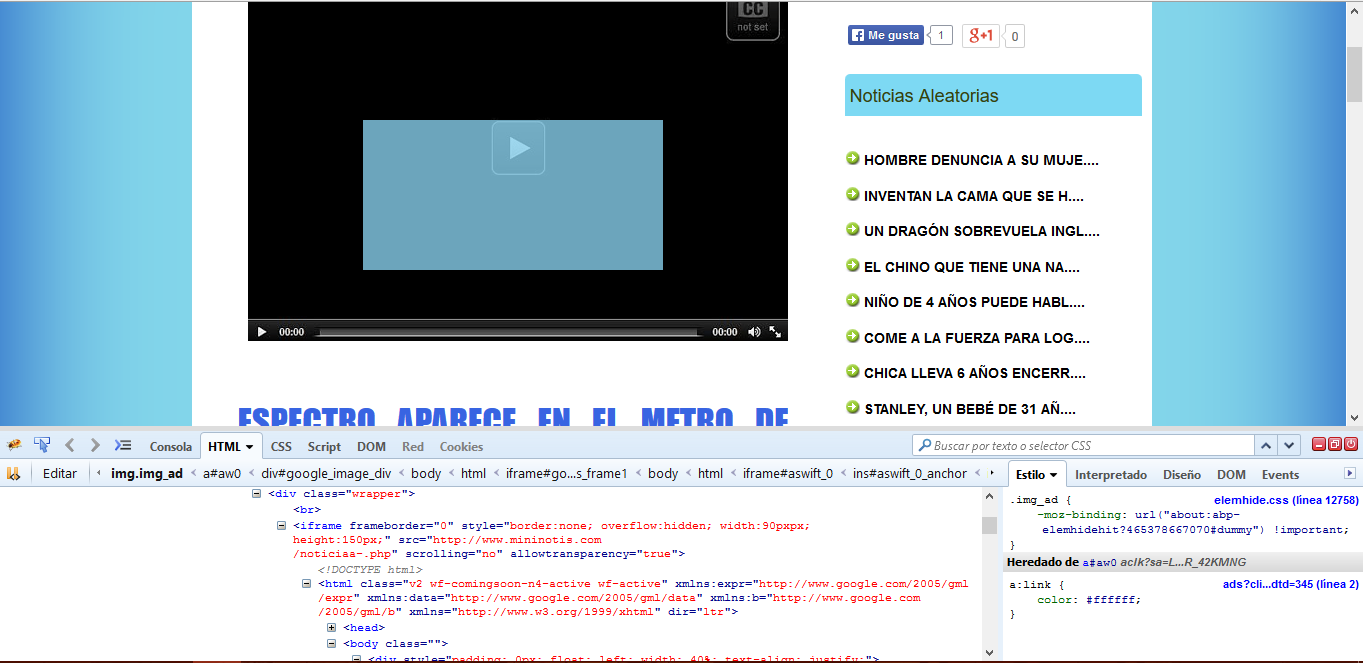
Task: Click the Facebook Me gusta button
Action: 885,35
